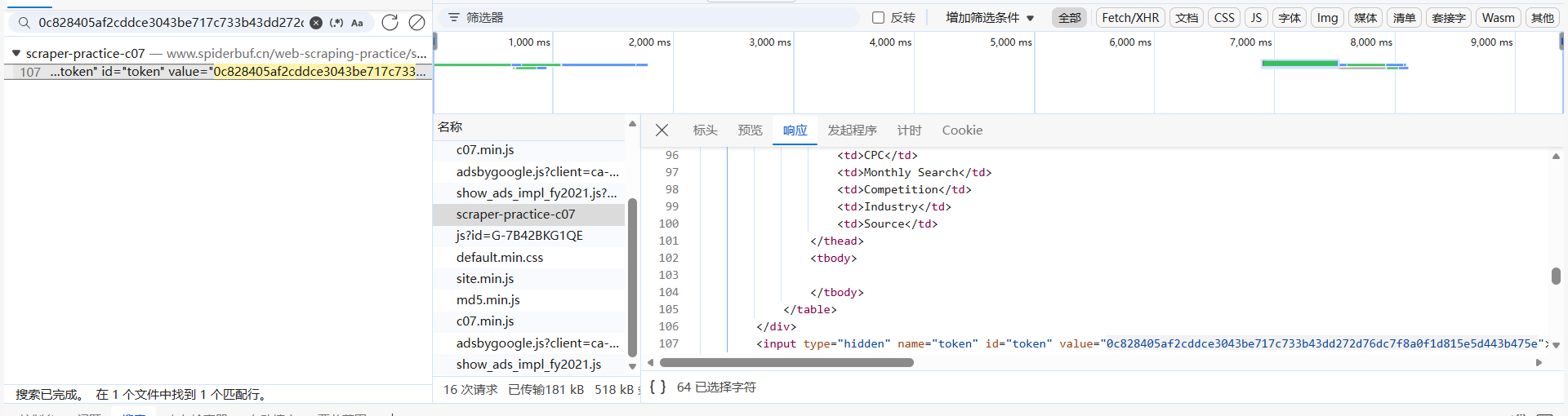Image resolution: width=1568 pixels, height=416 pixels.
Task: Switch to 发起程序 initiator tab
Action: [x=852, y=131]
